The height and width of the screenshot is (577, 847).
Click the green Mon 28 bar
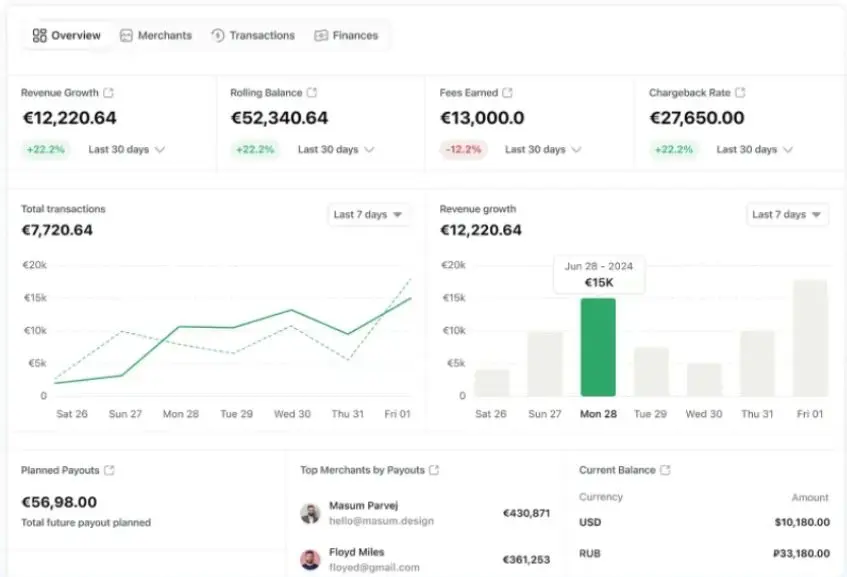598,347
